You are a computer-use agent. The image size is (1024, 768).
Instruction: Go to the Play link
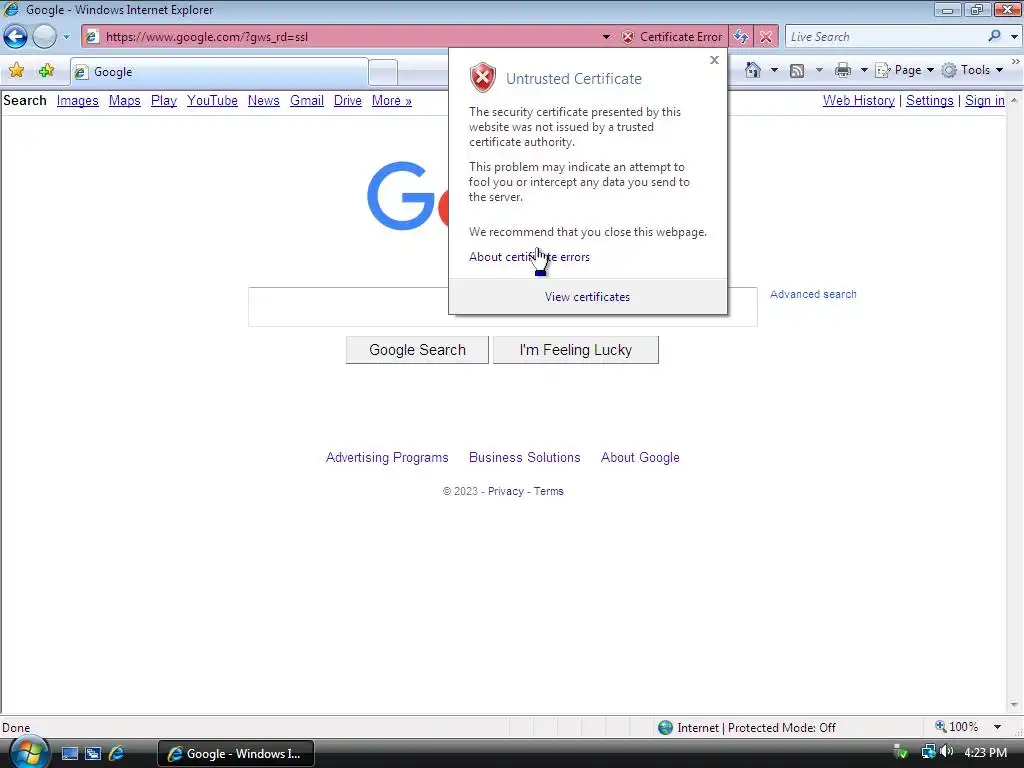click(164, 101)
